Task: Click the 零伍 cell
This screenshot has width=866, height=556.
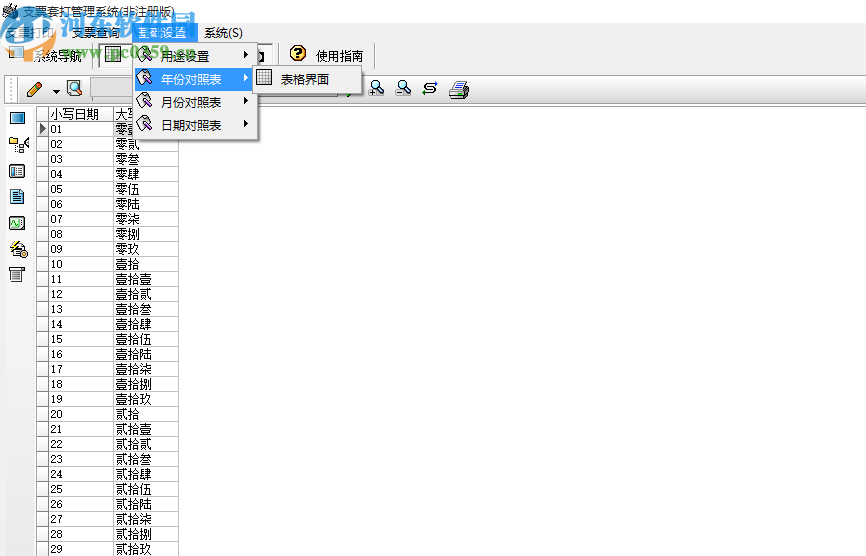Action: point(146,189)
